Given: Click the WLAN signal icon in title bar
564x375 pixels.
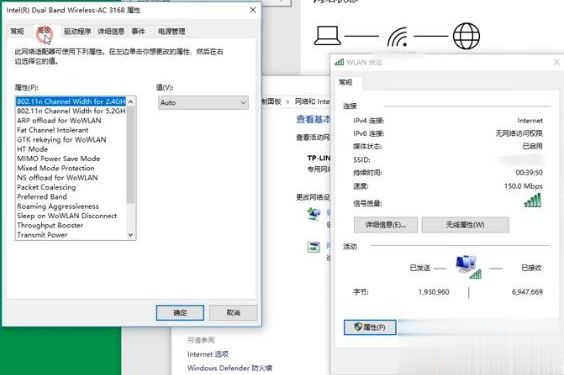Looking at the screenshot, I should click(339, 62).
